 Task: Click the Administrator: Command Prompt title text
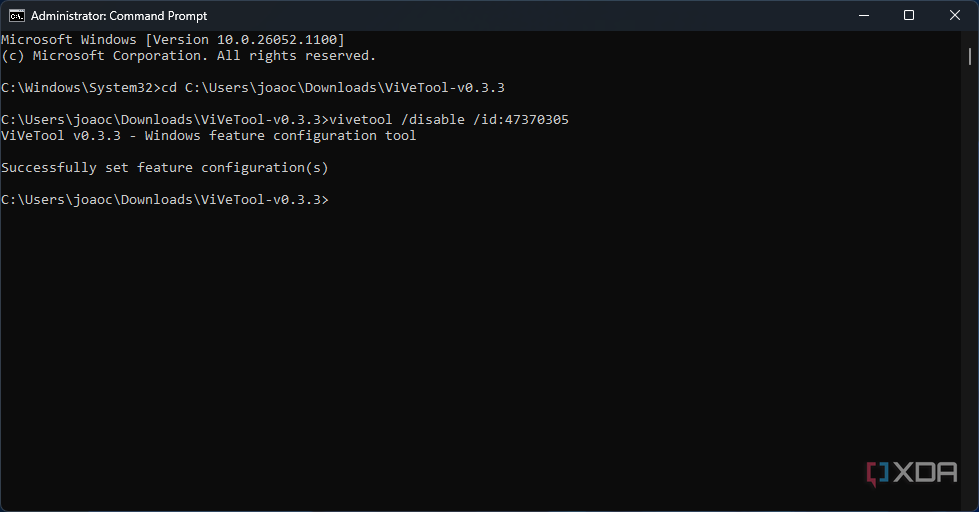coord(119,16)
